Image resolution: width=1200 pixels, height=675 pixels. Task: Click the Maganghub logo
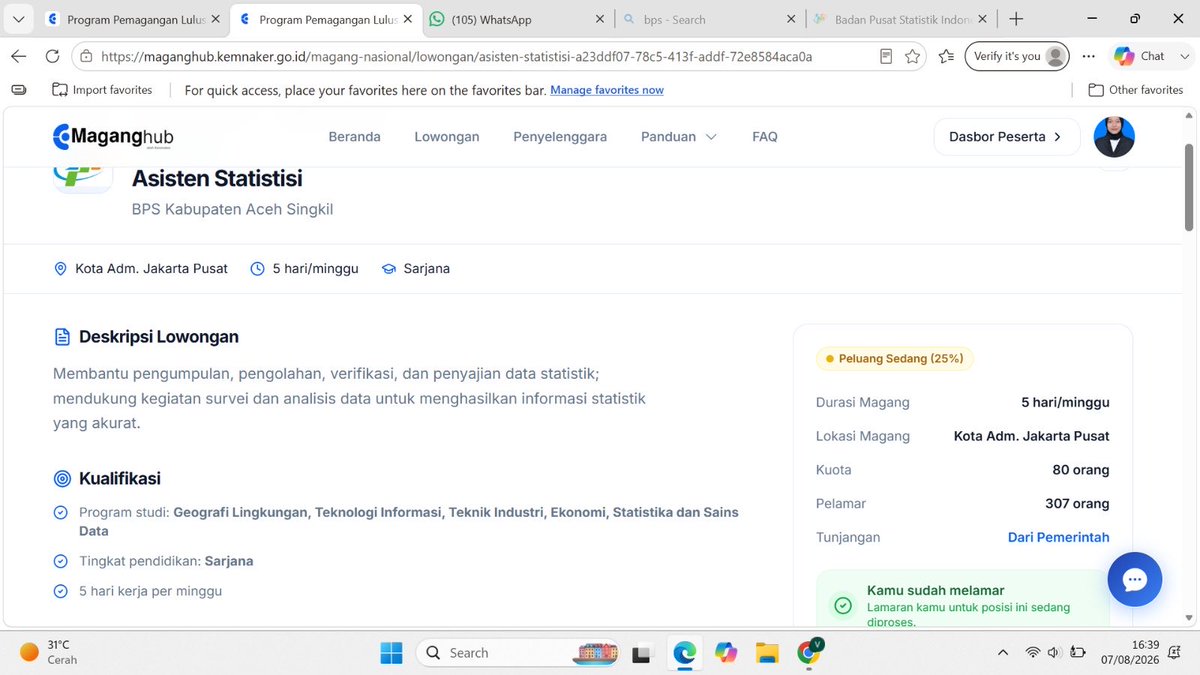pyautogui.click(x=113, y=137)
